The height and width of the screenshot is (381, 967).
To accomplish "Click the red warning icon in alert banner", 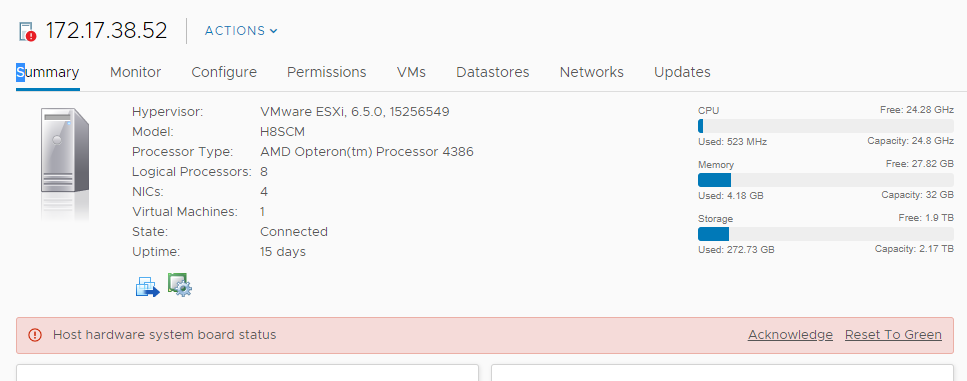I will click(35, 335).
